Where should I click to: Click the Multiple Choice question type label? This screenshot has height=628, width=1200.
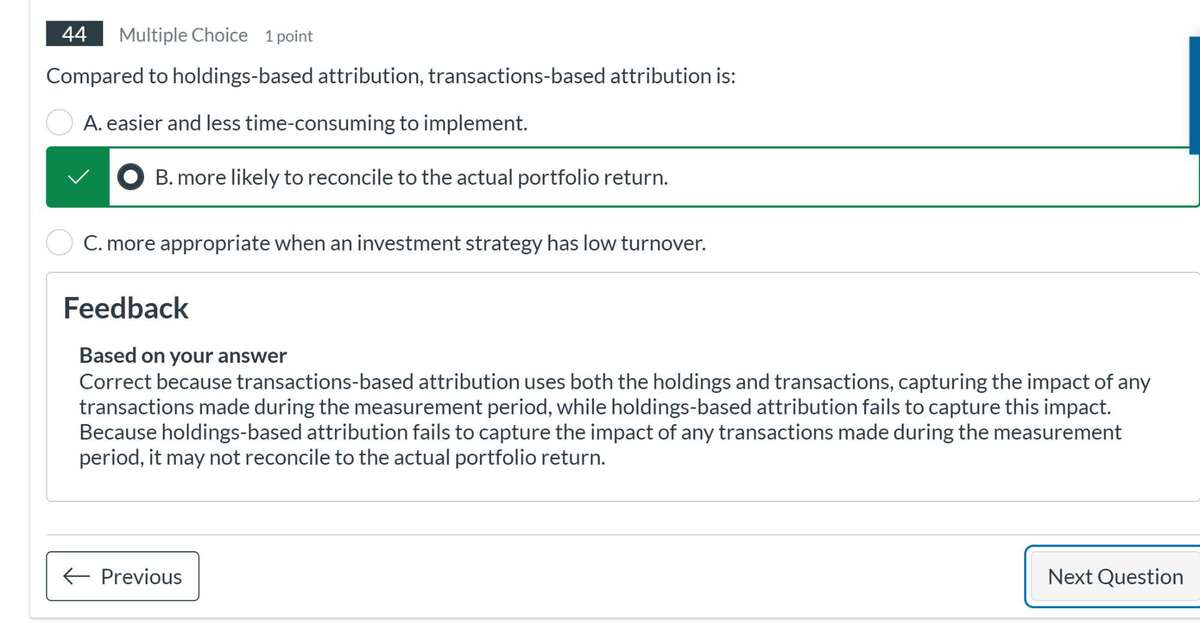pyautogui.click(x=183, y=35)
